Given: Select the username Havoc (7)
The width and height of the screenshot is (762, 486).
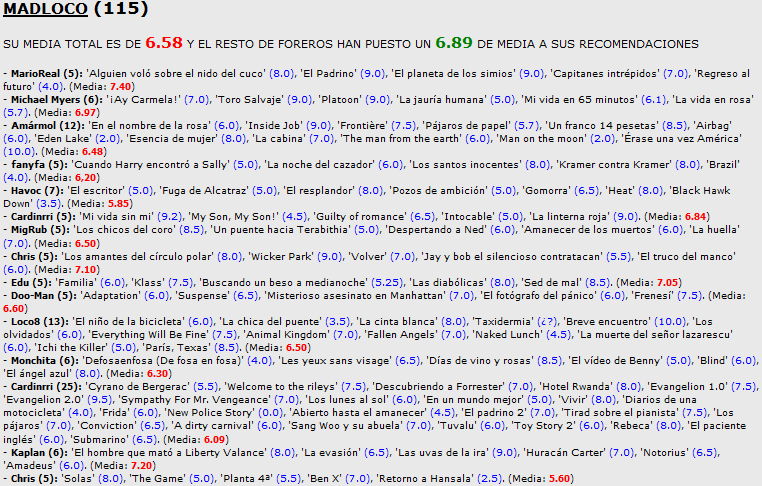Looking at the screenshot, I should 37,191.
